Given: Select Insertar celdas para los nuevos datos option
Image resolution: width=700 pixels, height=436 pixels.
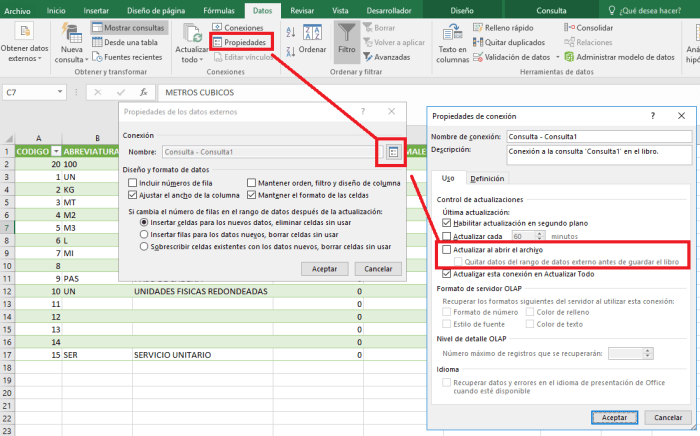Looking at the screenshot, I should pos(144,222).
